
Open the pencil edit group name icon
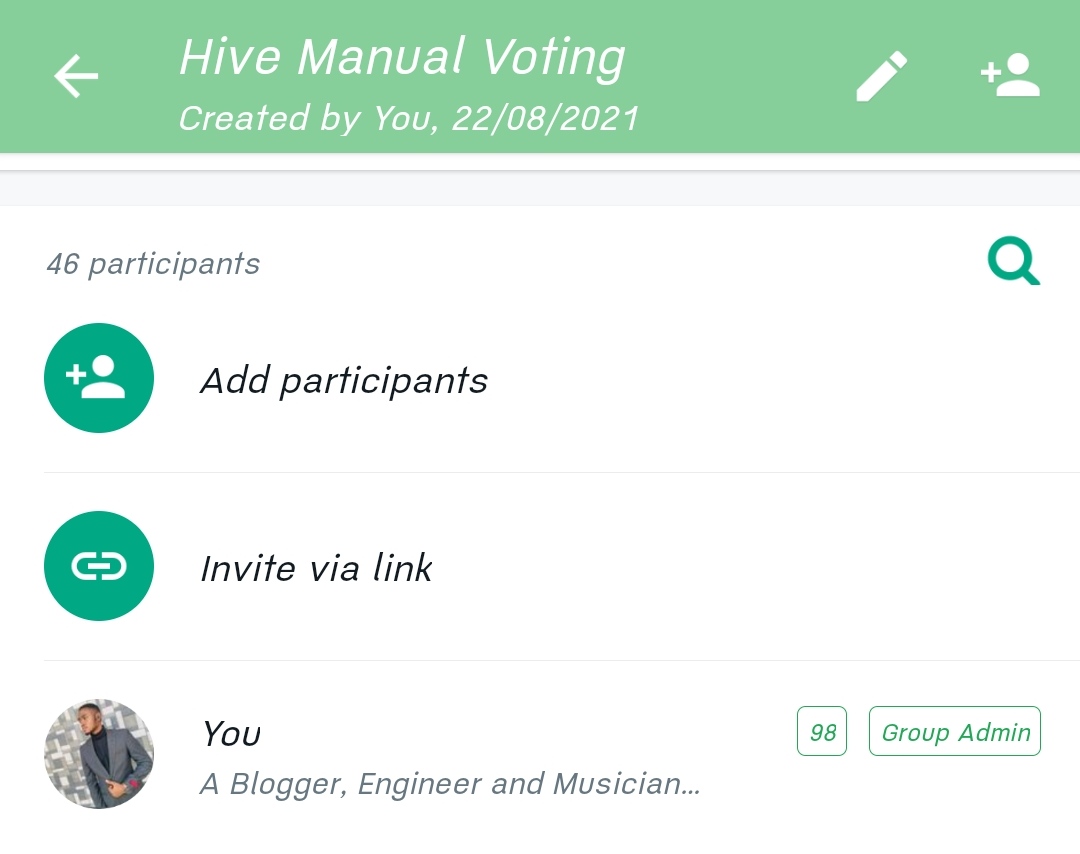(x=882, y=76)
